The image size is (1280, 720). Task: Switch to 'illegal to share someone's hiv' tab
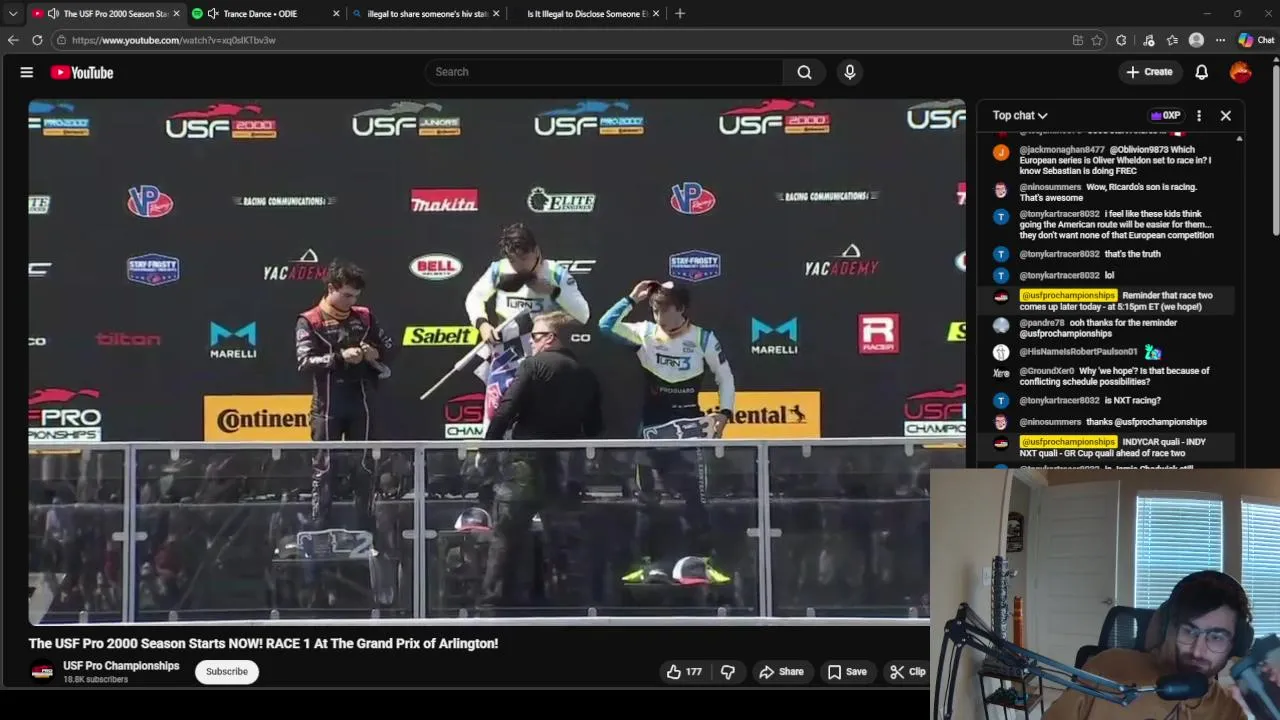tap(427, 13)
